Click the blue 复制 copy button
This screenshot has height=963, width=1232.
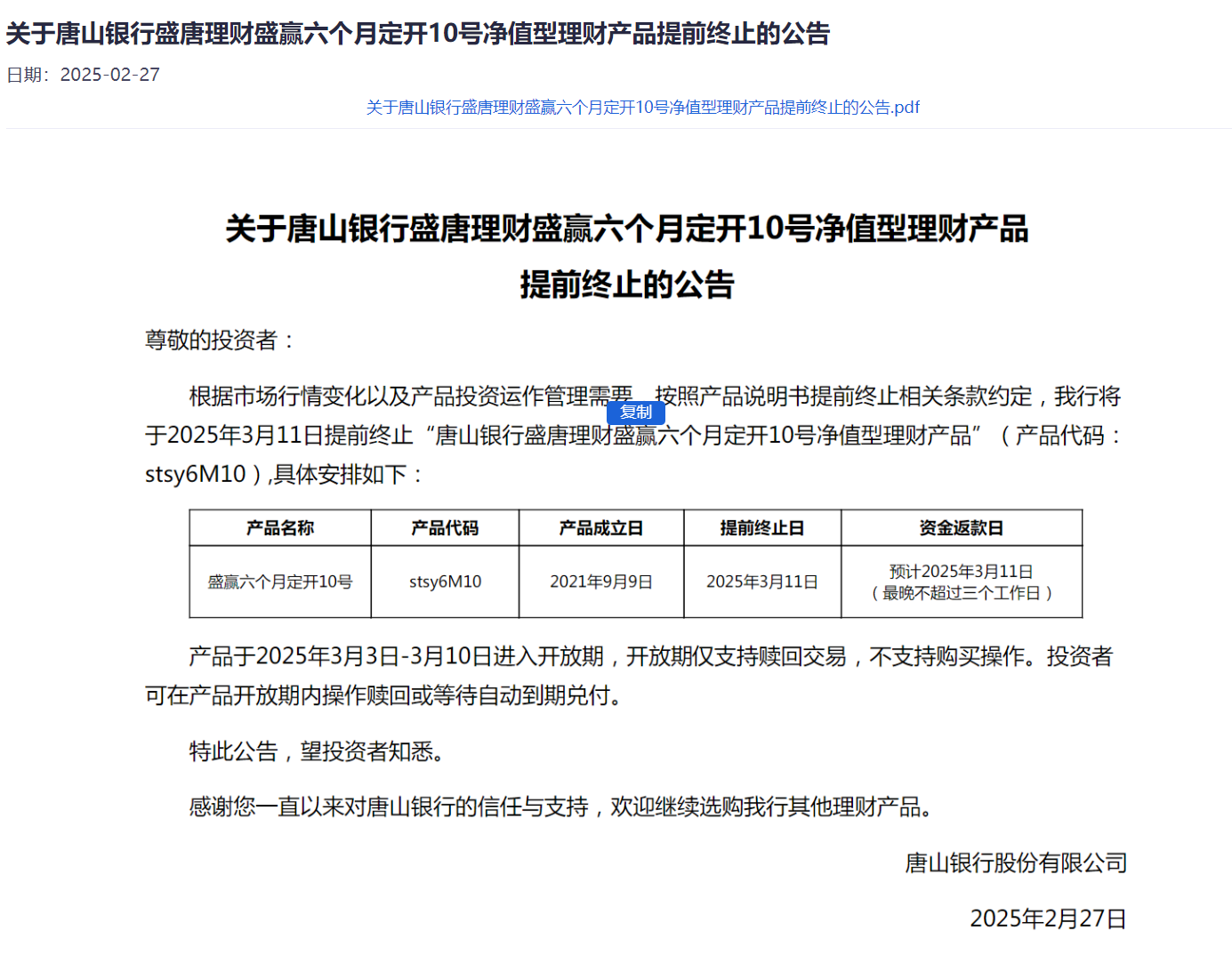coord(636,413)
